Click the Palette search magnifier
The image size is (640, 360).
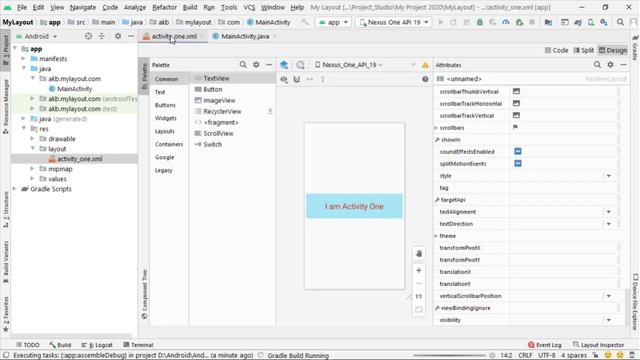click(x=243, y=64)
